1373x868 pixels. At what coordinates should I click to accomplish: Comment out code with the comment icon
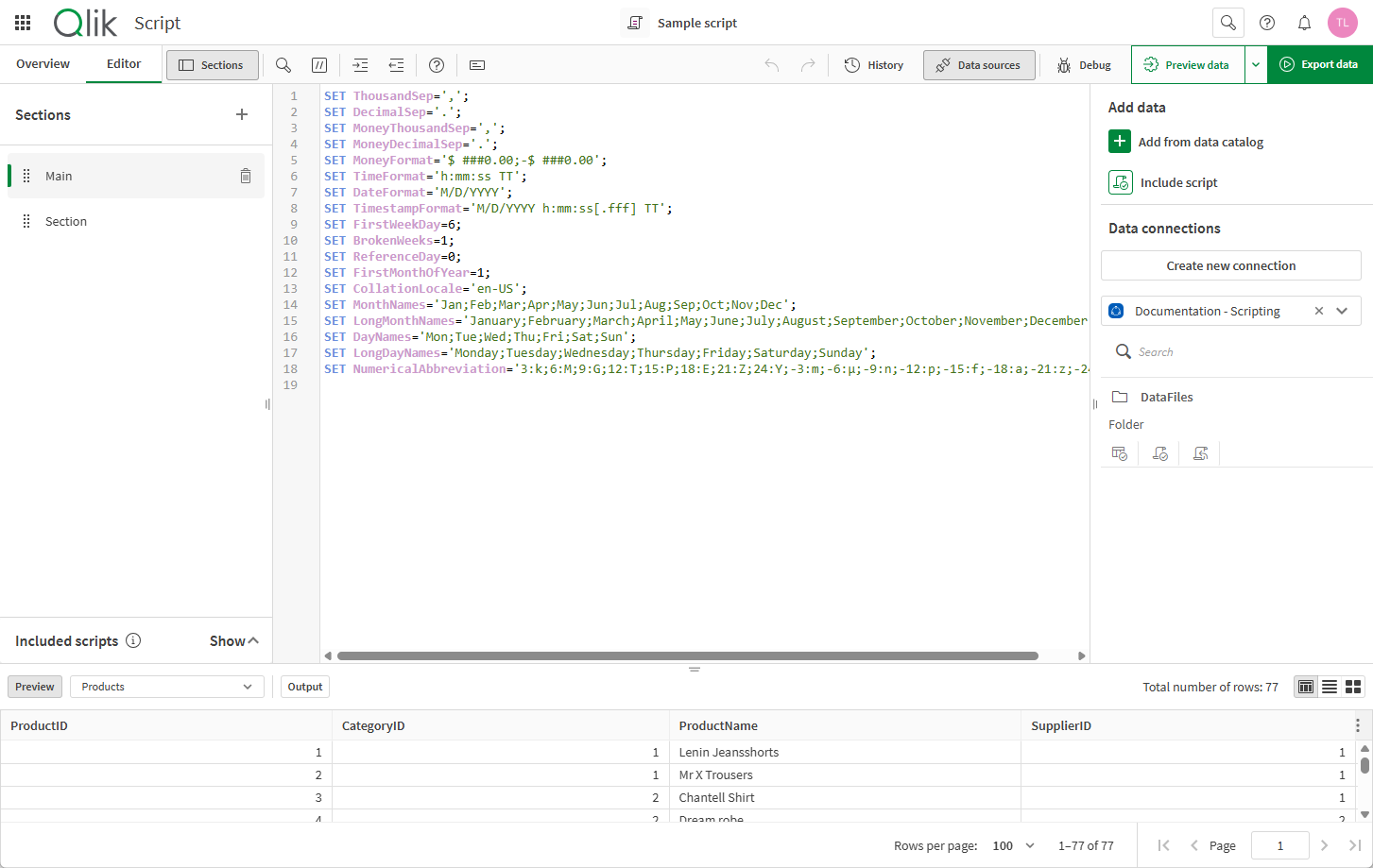coord(319,64)
